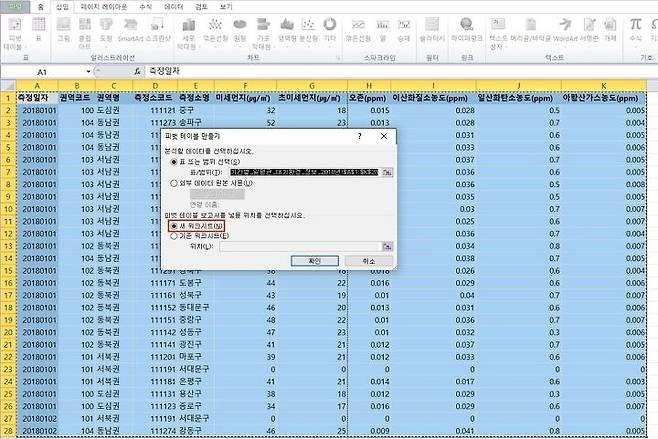
Task: Click 취소 to cancel the pivot dialog
Action: click(x=369, y=260)
